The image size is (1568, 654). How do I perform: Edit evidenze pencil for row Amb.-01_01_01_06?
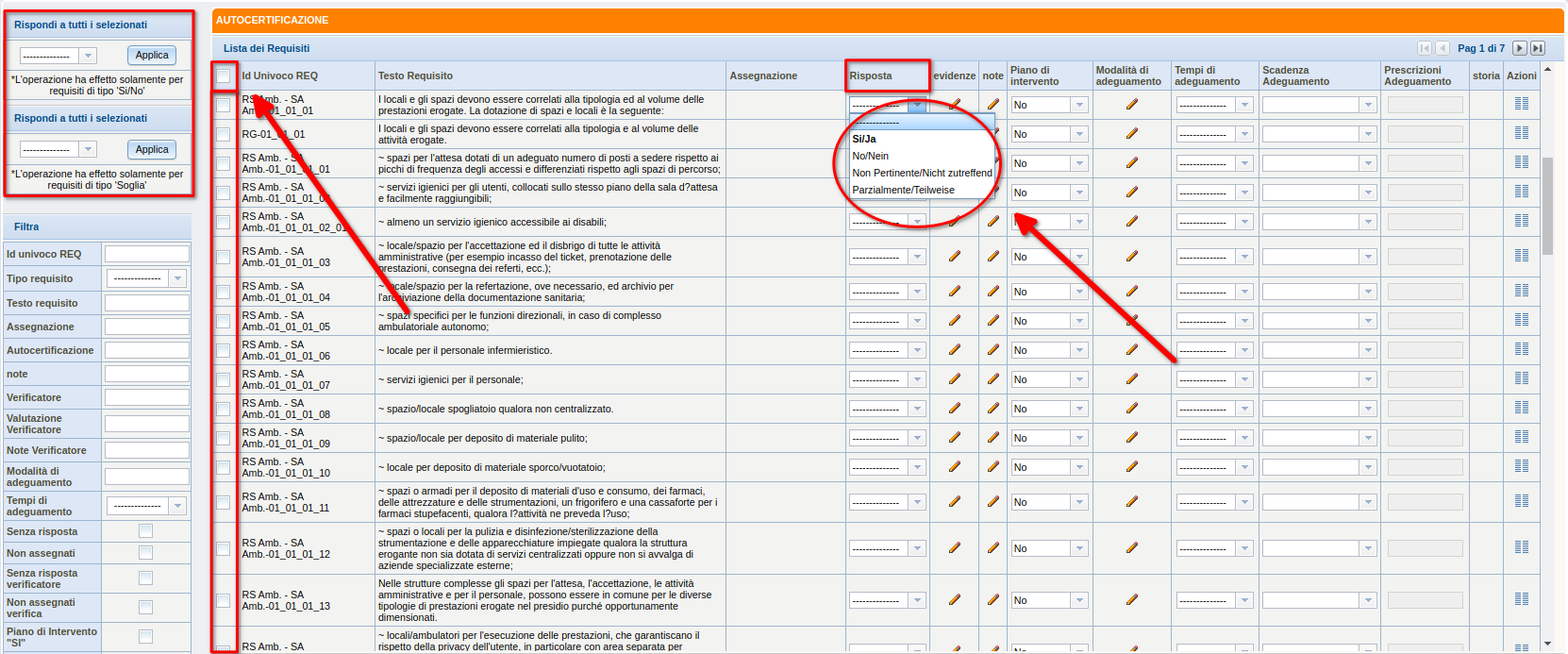pos(955,349)
